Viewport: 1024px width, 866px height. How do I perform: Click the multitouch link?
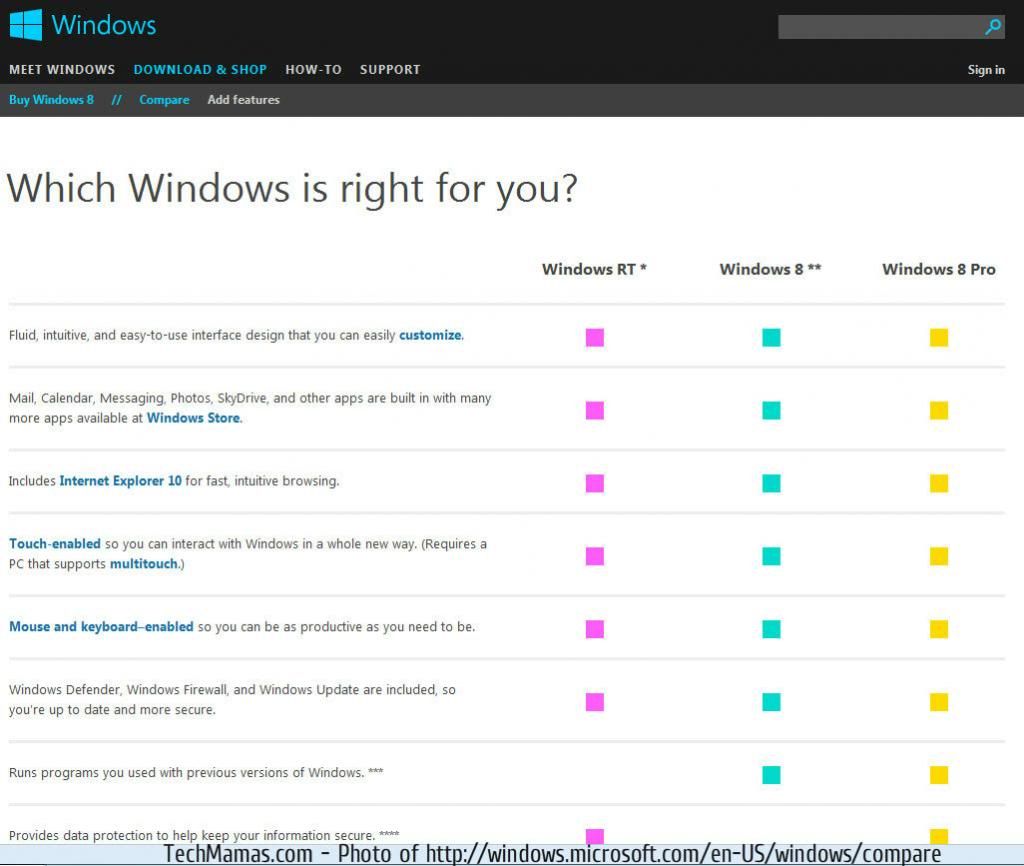(145, 564)
